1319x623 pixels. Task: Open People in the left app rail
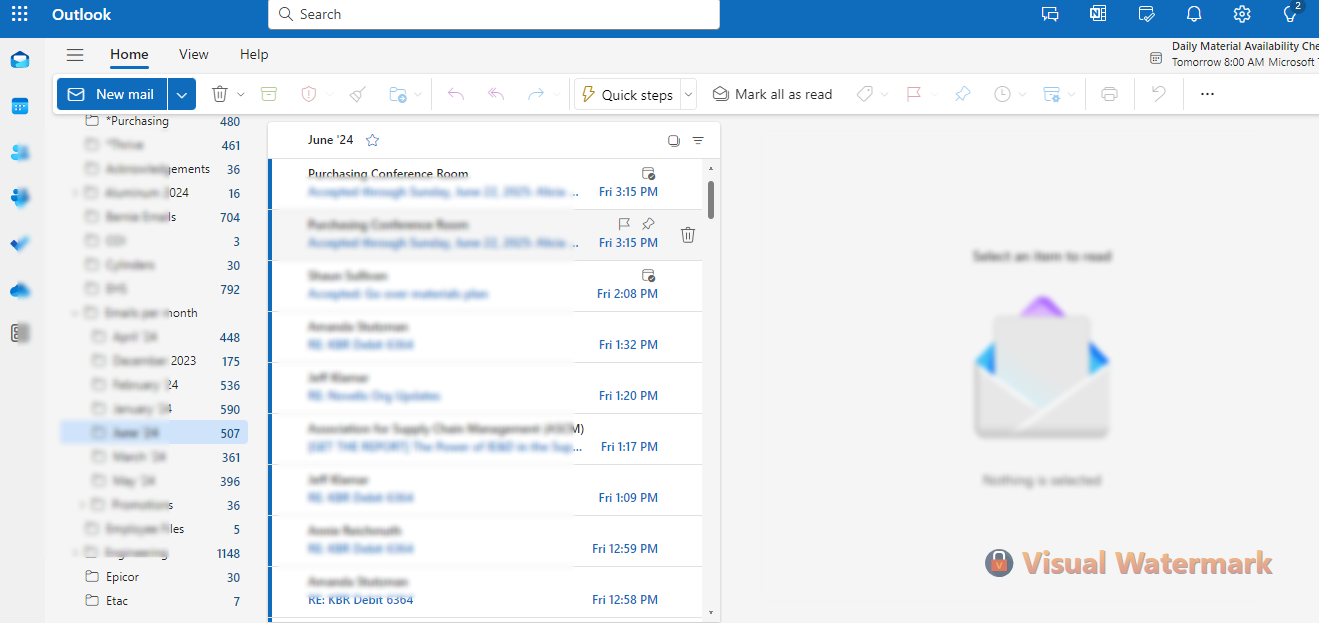[x=20, y=152]
